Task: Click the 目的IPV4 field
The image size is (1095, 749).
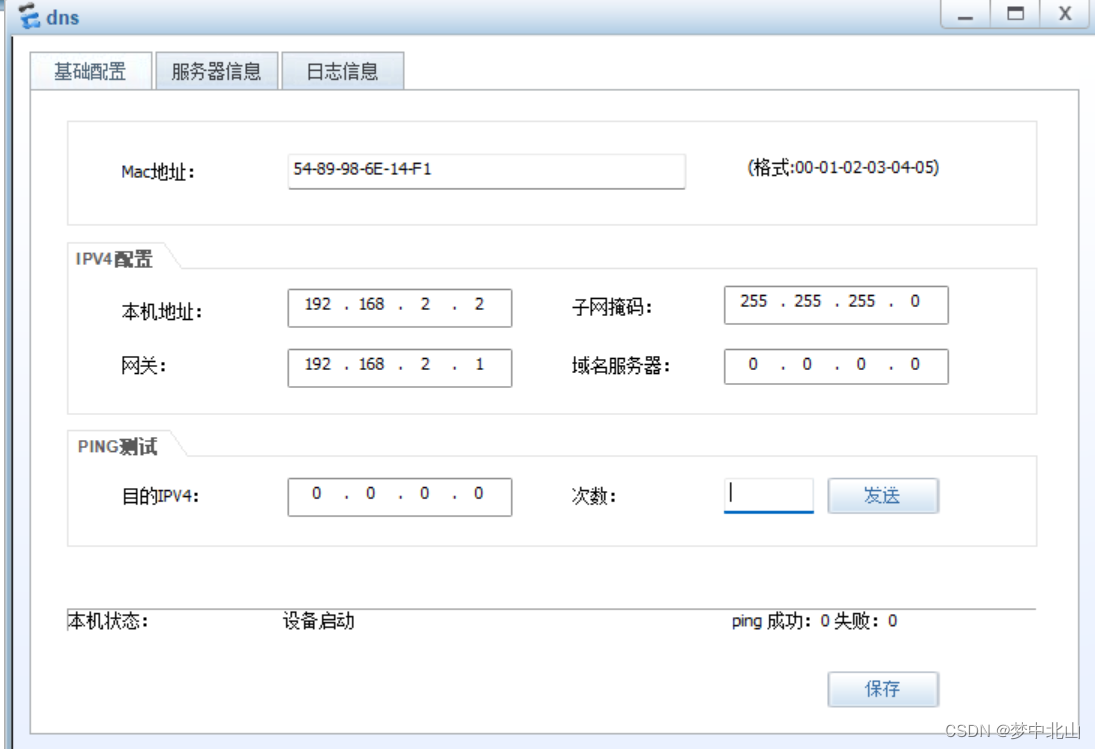Action: point(399,497)
